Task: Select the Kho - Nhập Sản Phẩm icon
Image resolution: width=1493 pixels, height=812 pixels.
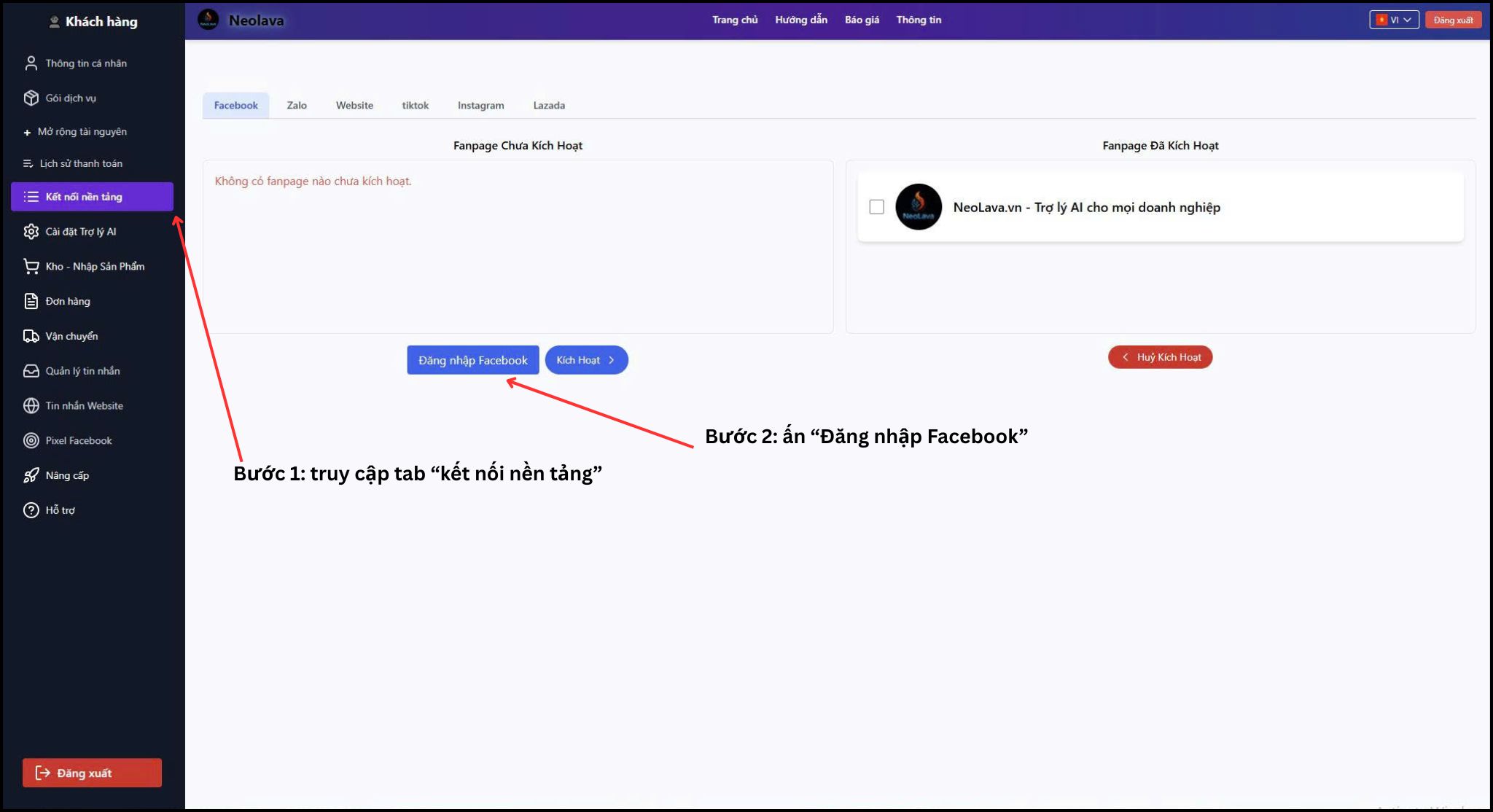Action: click(31, 266)
